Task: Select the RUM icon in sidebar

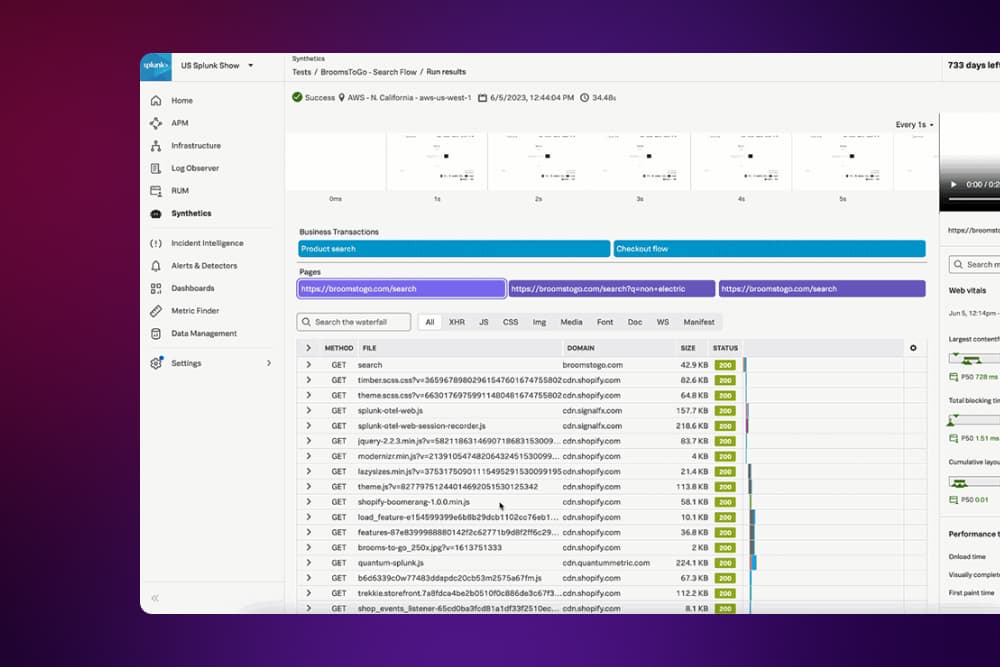Action: coord(155,191)
